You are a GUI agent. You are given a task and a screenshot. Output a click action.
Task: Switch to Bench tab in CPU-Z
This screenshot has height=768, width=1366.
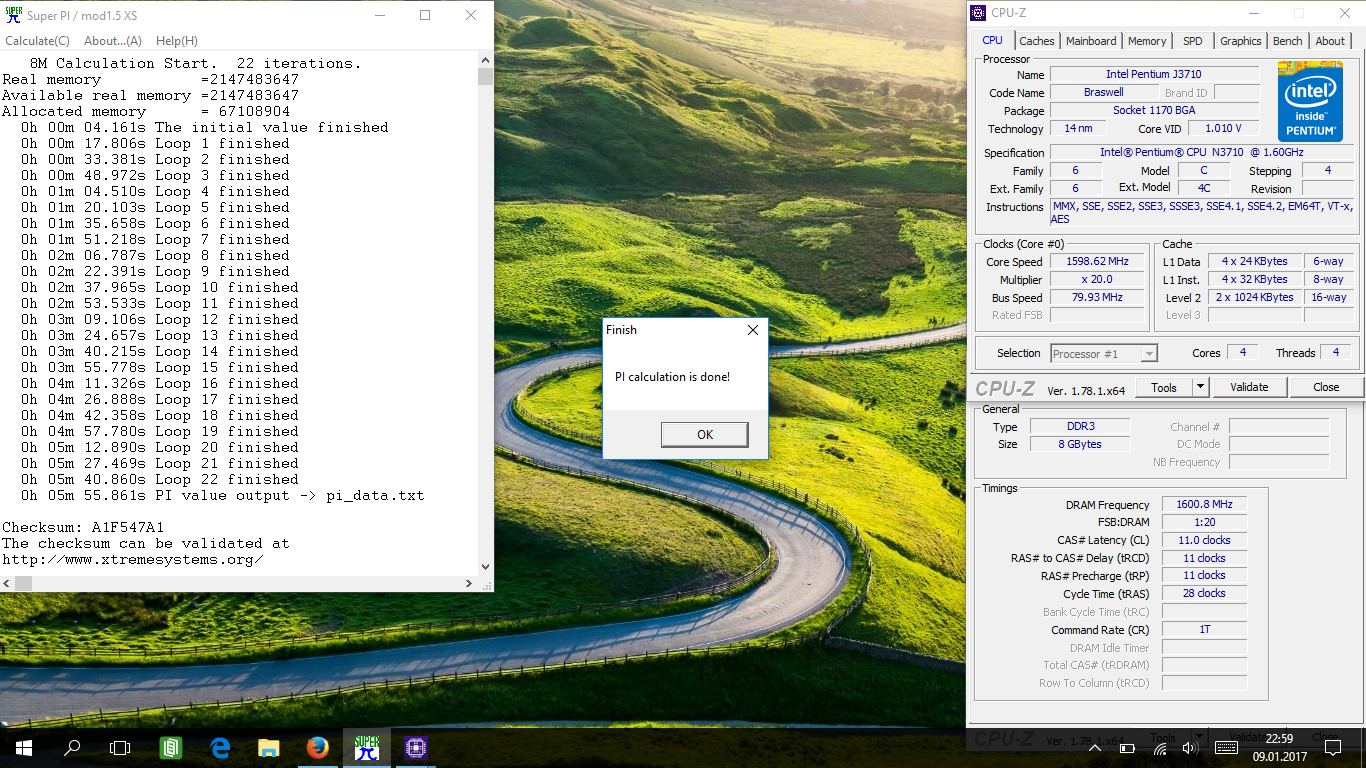tap(1288, 41)
